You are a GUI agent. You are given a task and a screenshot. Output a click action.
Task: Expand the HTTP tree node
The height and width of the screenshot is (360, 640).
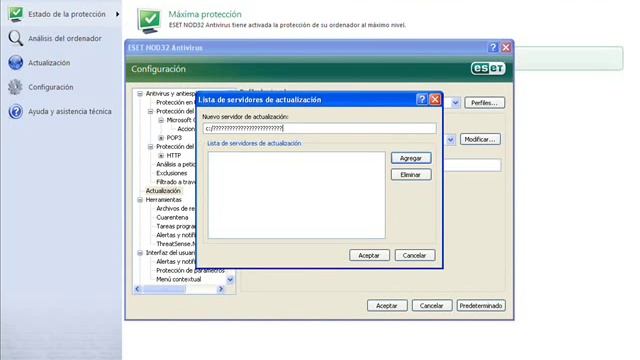pos(161,156)
